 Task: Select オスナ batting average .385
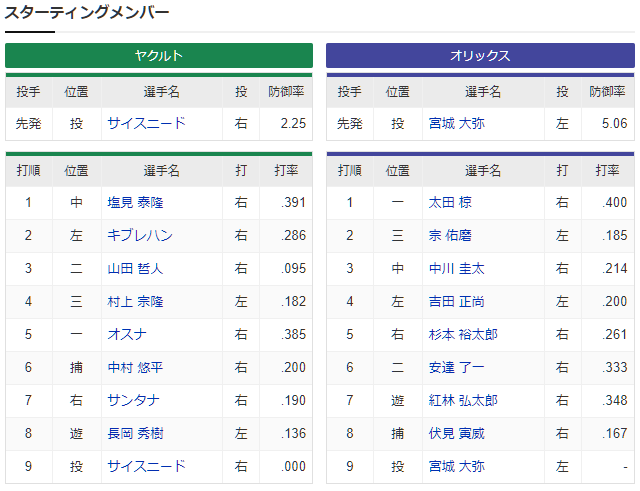(x=293, y=334)
